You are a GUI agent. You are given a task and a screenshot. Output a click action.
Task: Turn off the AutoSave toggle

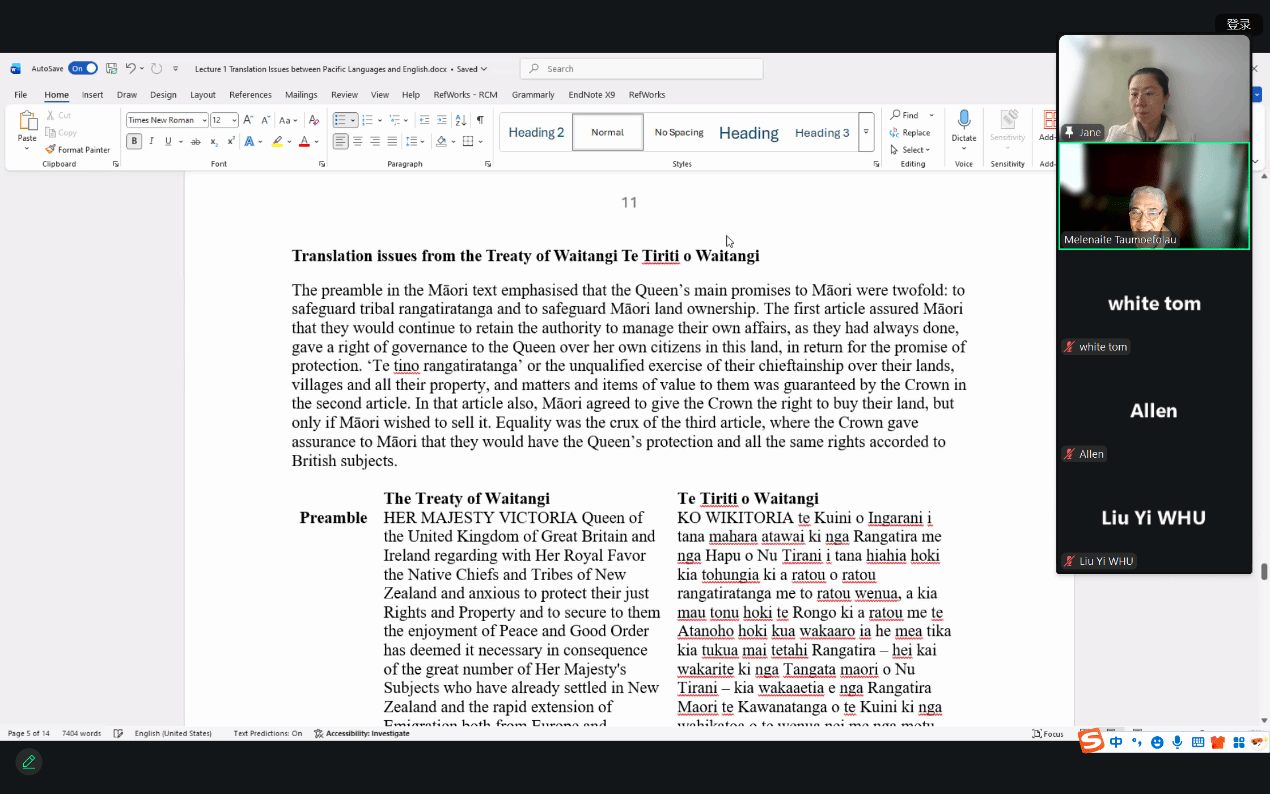(83, 69)
